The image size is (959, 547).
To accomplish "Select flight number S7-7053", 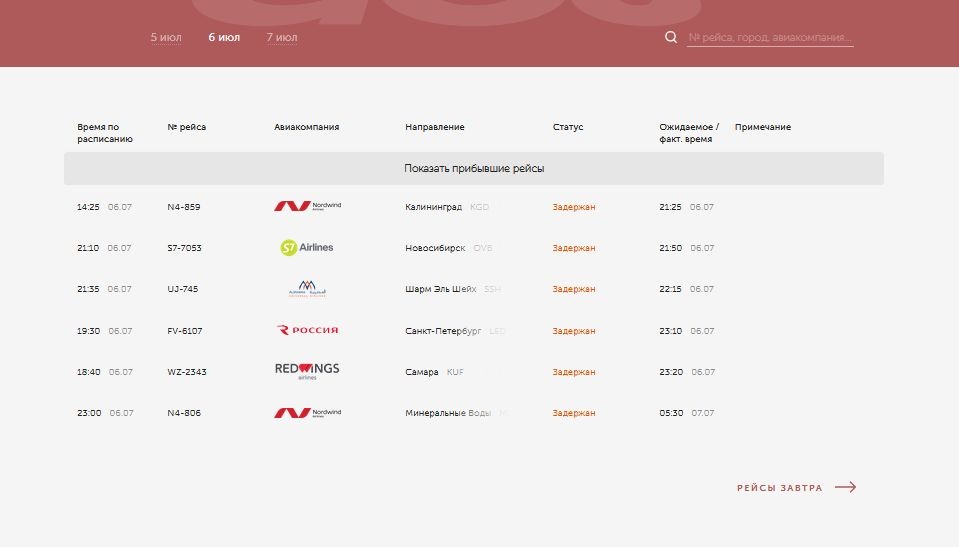I will [x=184, y=248].
